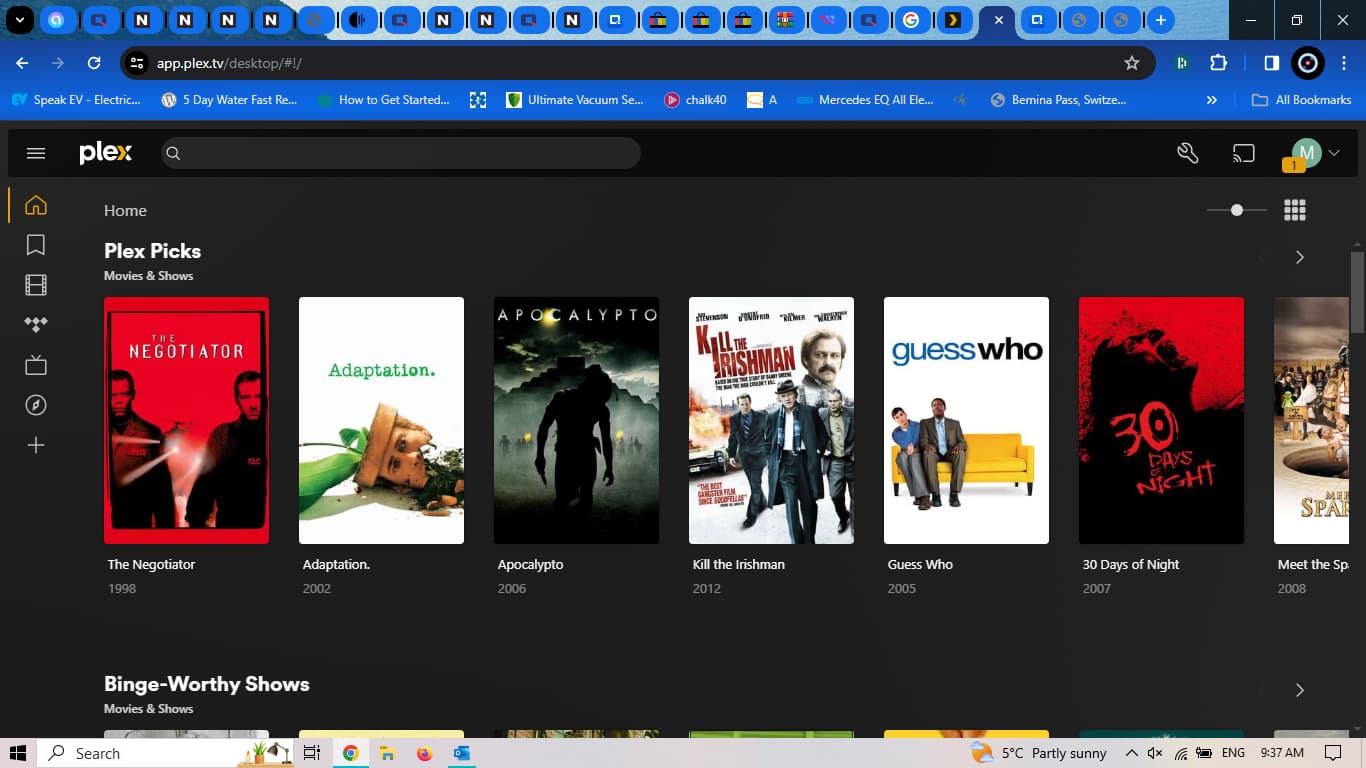Toggle the muted volume icon in system tray
Screen dimensions: 1366x768
click(x=1155, y=753)
